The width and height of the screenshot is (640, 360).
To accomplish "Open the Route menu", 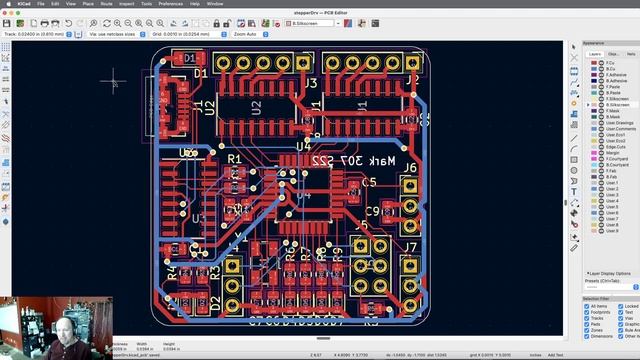I will pyautogui.click(x=106, y=4).
